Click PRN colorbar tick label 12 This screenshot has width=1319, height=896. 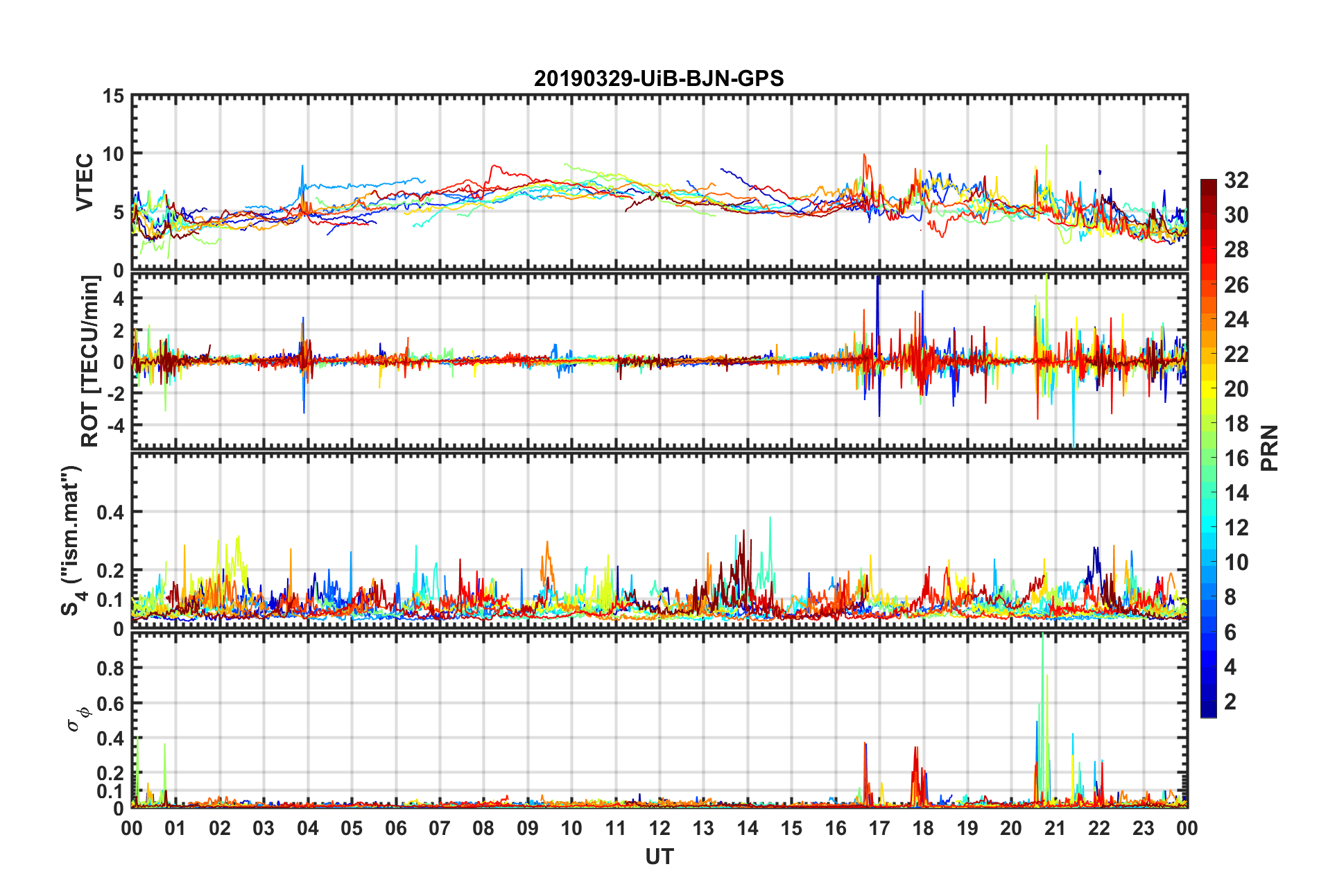click(x=1236, y=527)
